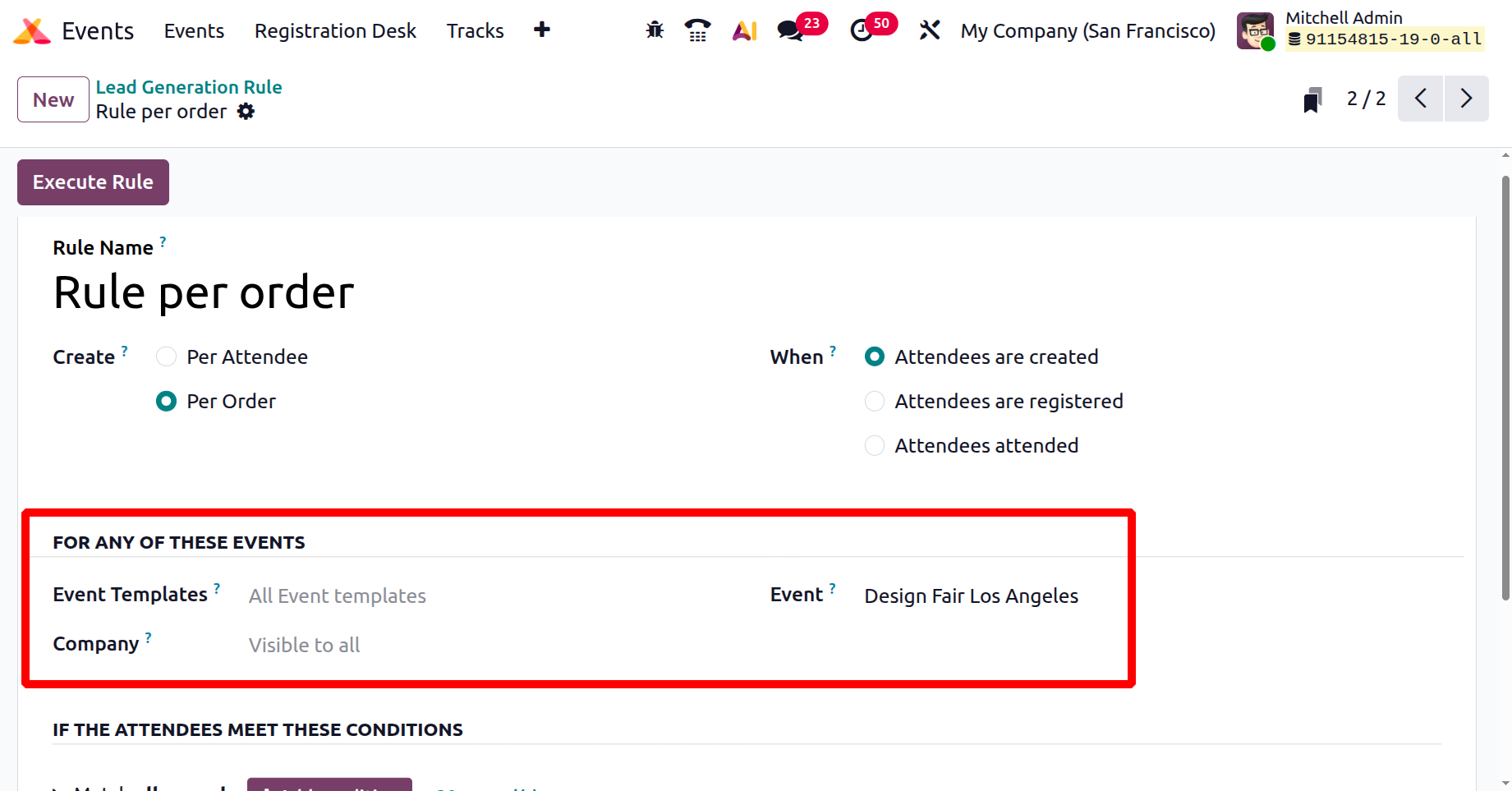This screenshot has width=1512, height=791.
Task: Click the AI assistant icon
Action: click(744, 31)
